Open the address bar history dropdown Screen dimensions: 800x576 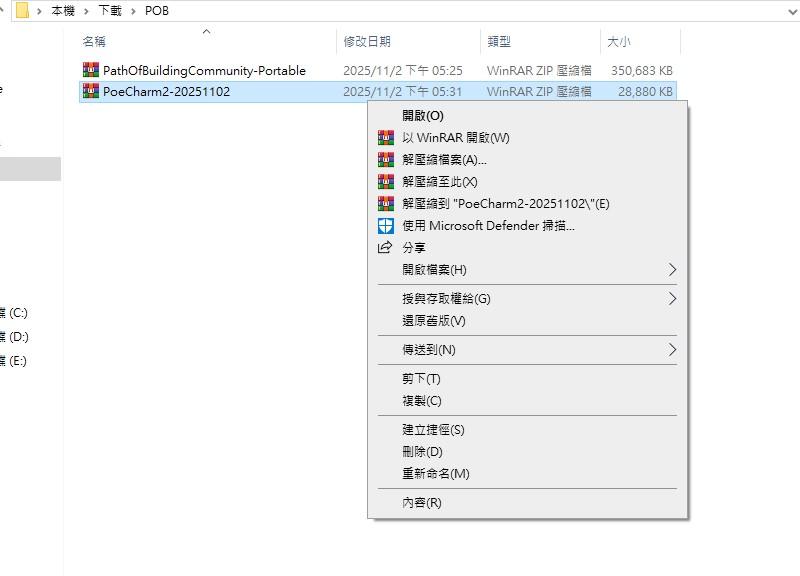click(792, 11)
